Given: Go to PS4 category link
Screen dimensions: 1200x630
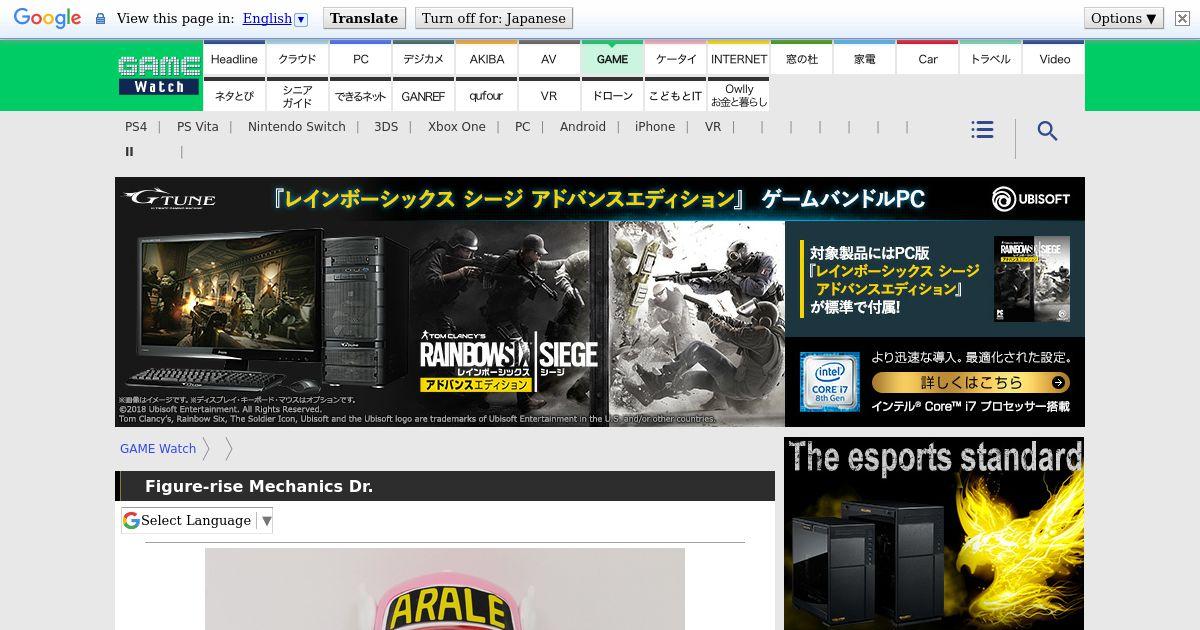Looking at the screenshot, I should pyautogui.click(x=136, y=127).
